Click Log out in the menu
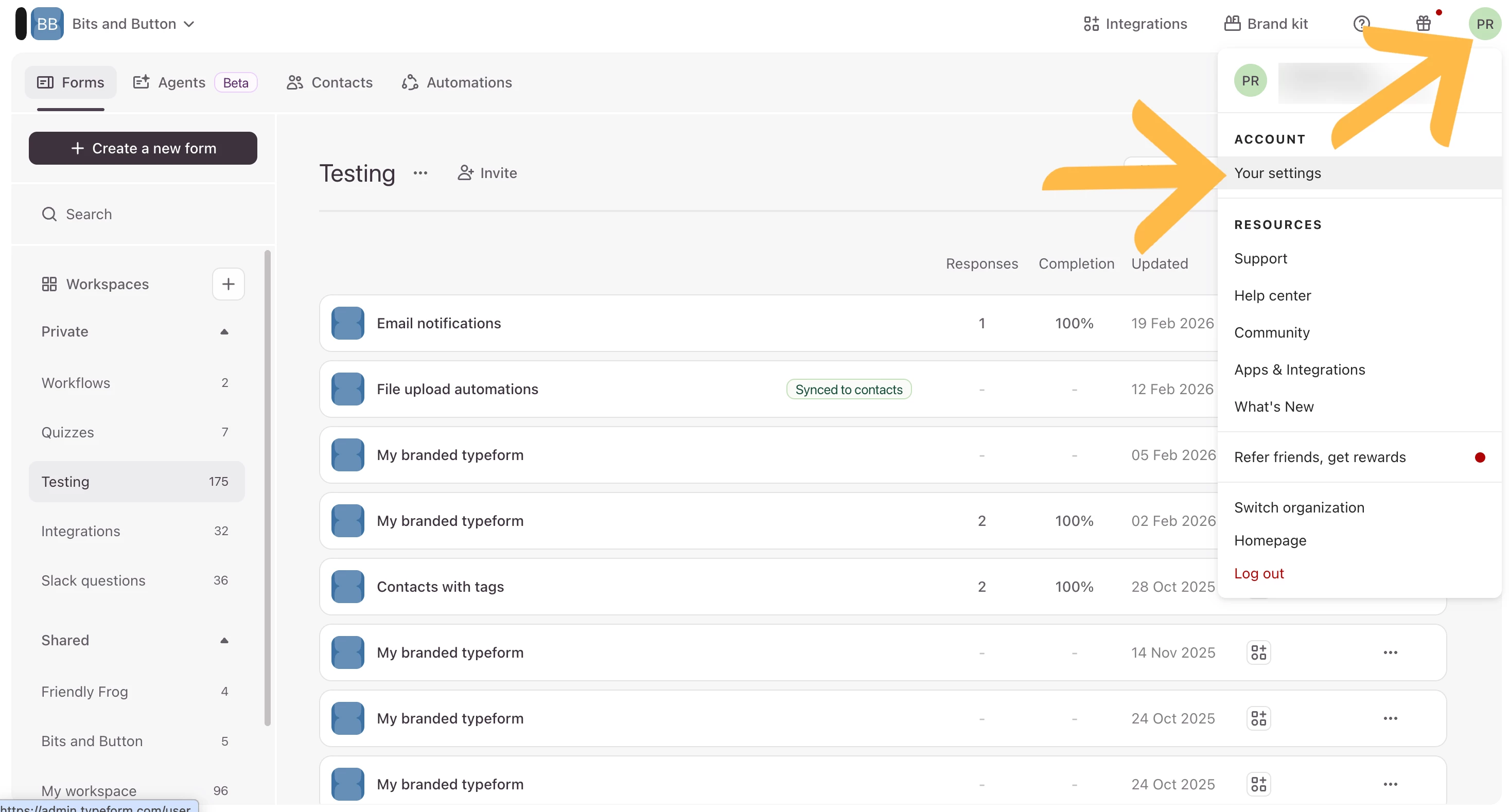 coord(1258,573)
